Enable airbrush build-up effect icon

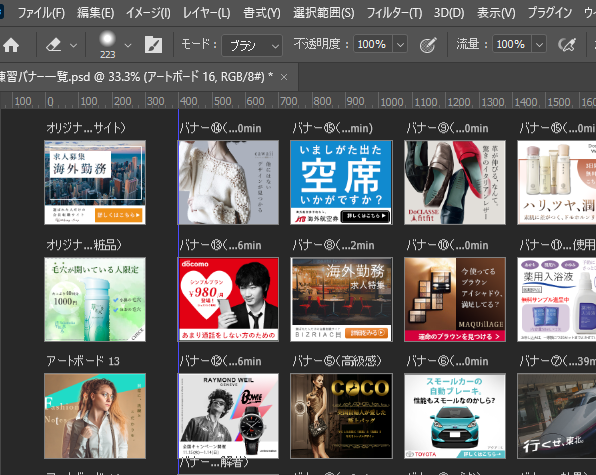[567, 45]
